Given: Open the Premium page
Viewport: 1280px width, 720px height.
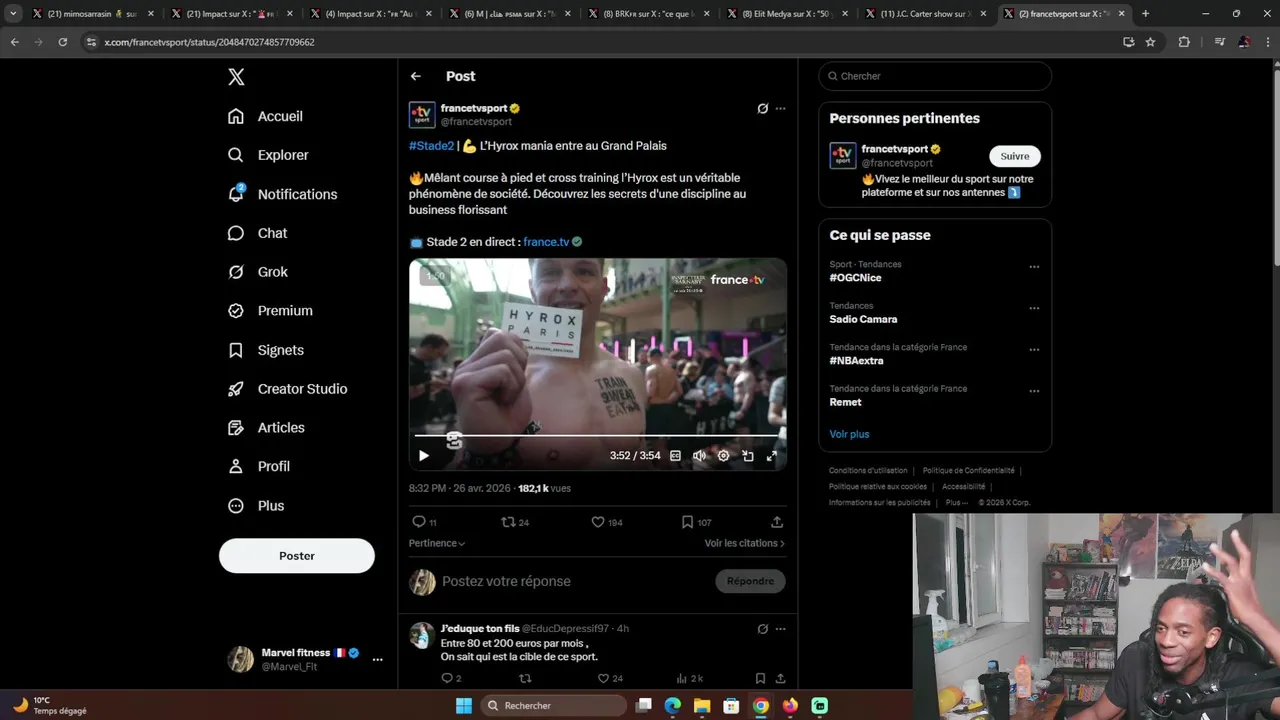Looking at the screenshot, I should (270, 311).
